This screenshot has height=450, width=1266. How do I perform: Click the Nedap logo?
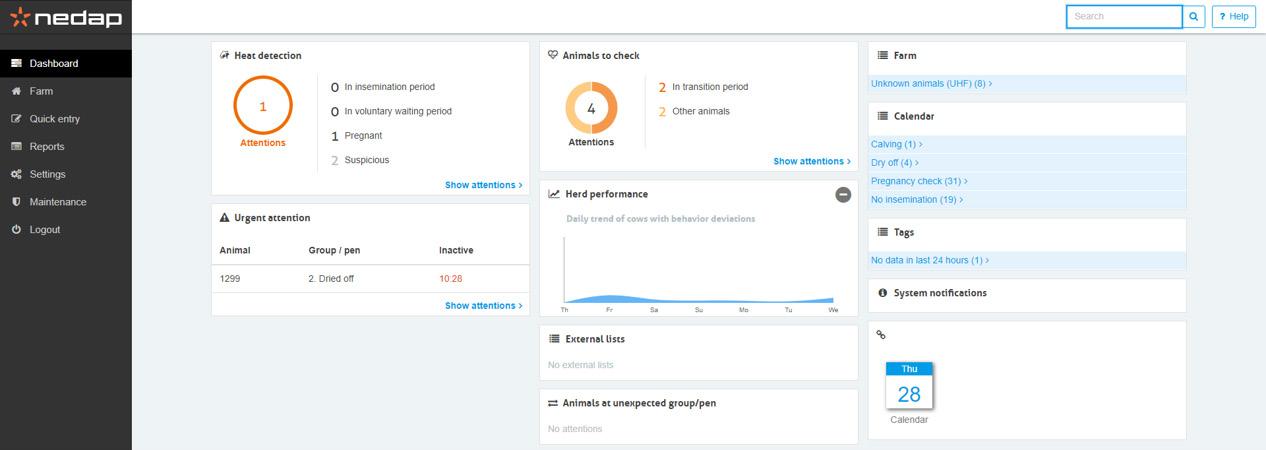[x=65, y=18]
